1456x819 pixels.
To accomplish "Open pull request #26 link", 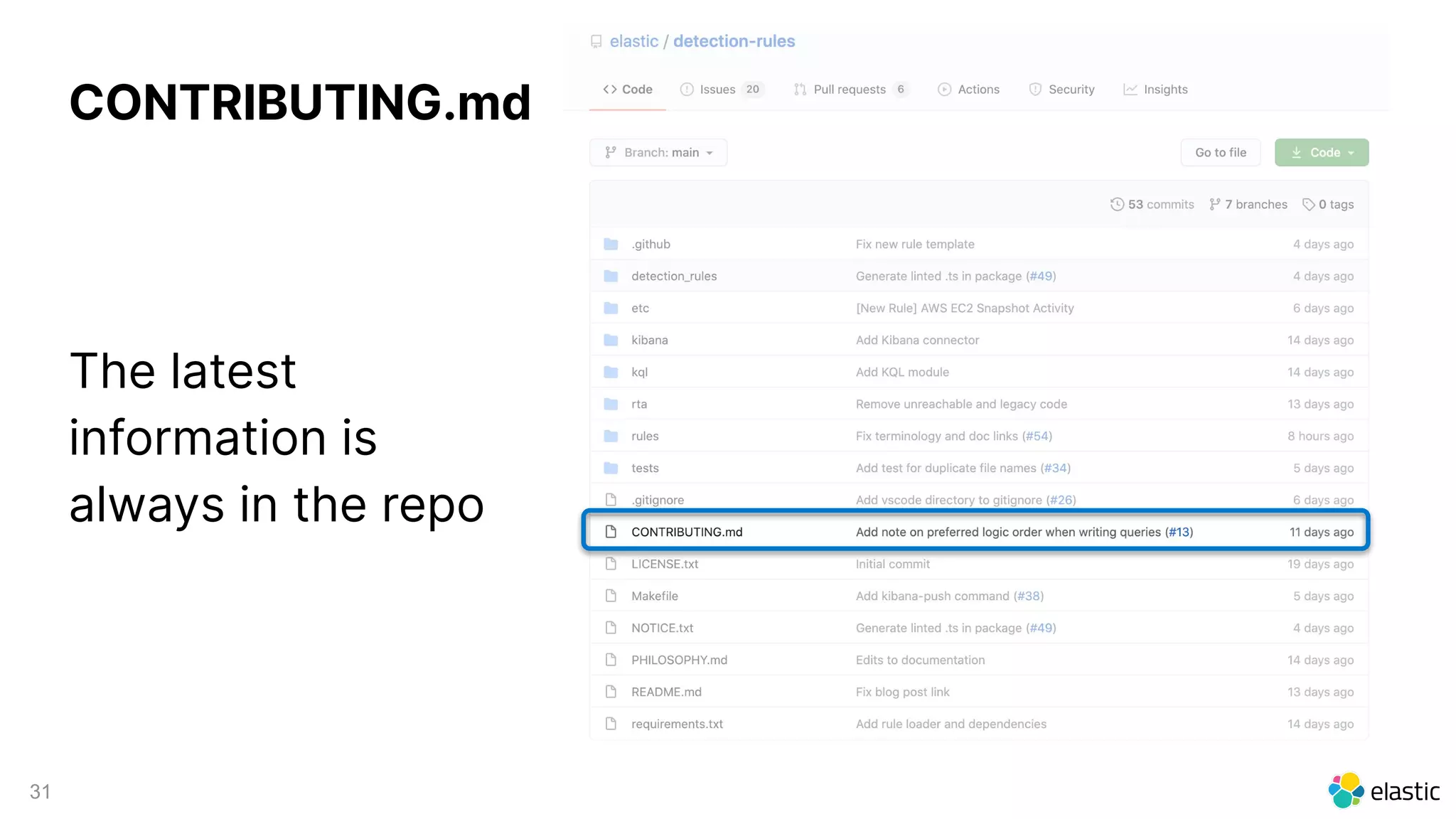I will (x=1062, y=500).
